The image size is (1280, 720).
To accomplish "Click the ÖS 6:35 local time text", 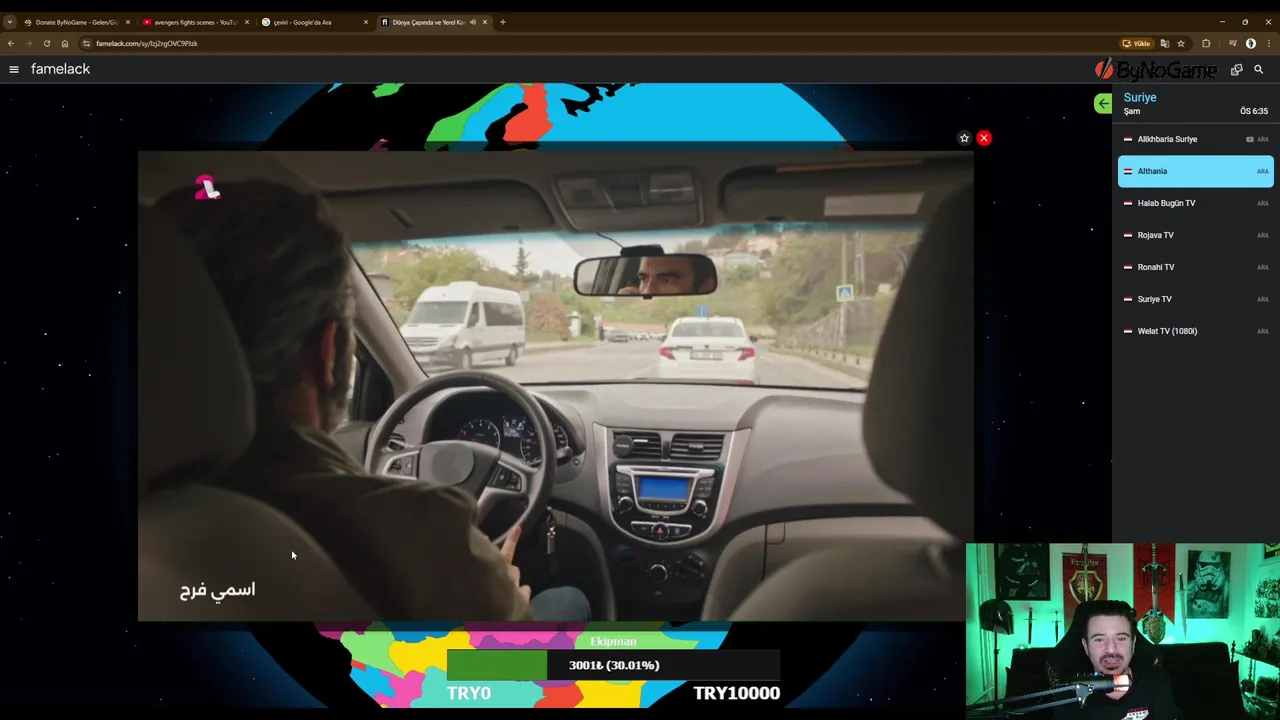I will (x=1254, y=111).
